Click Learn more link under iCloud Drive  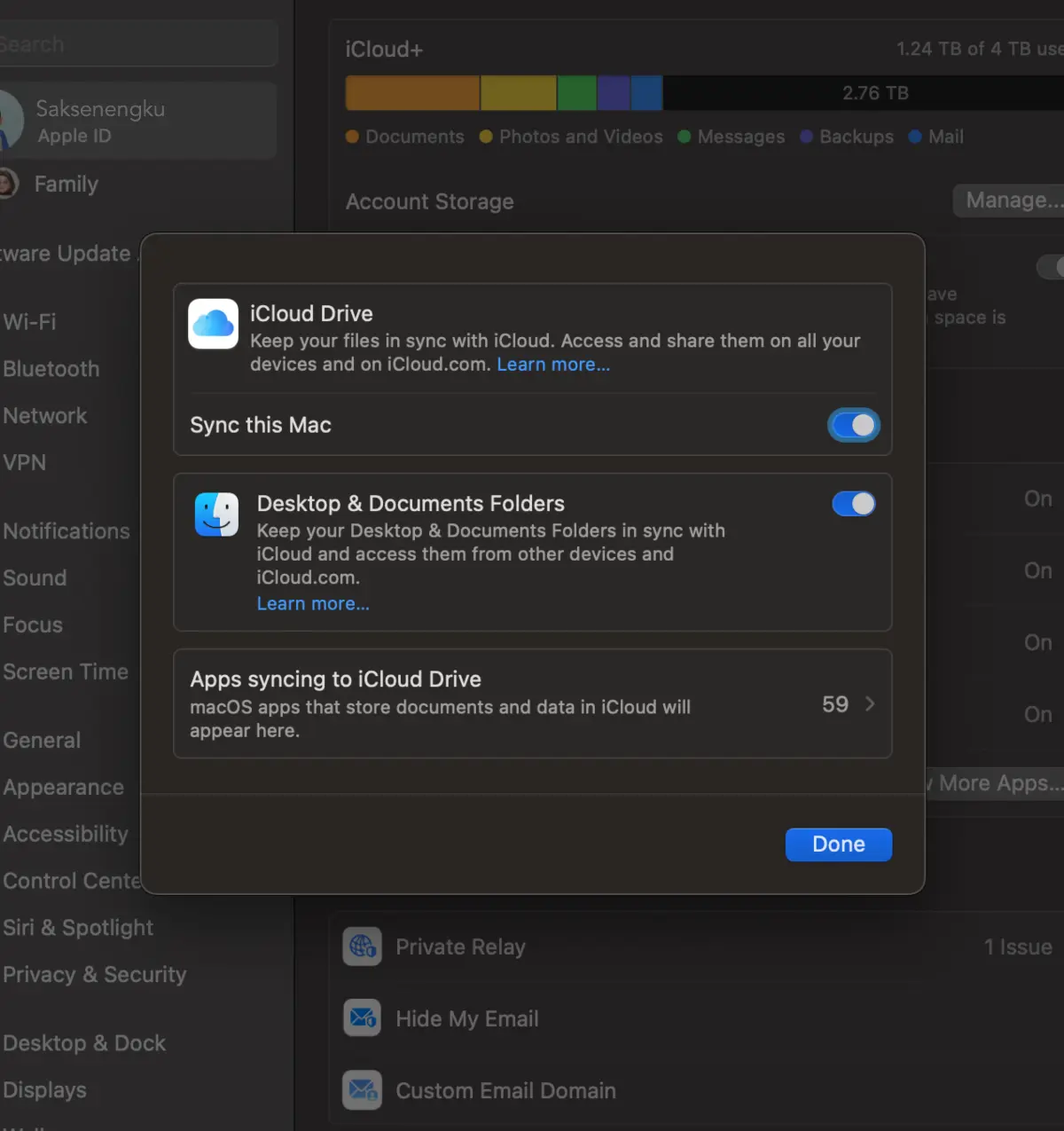pyautogui.click(x=553, y=365)
